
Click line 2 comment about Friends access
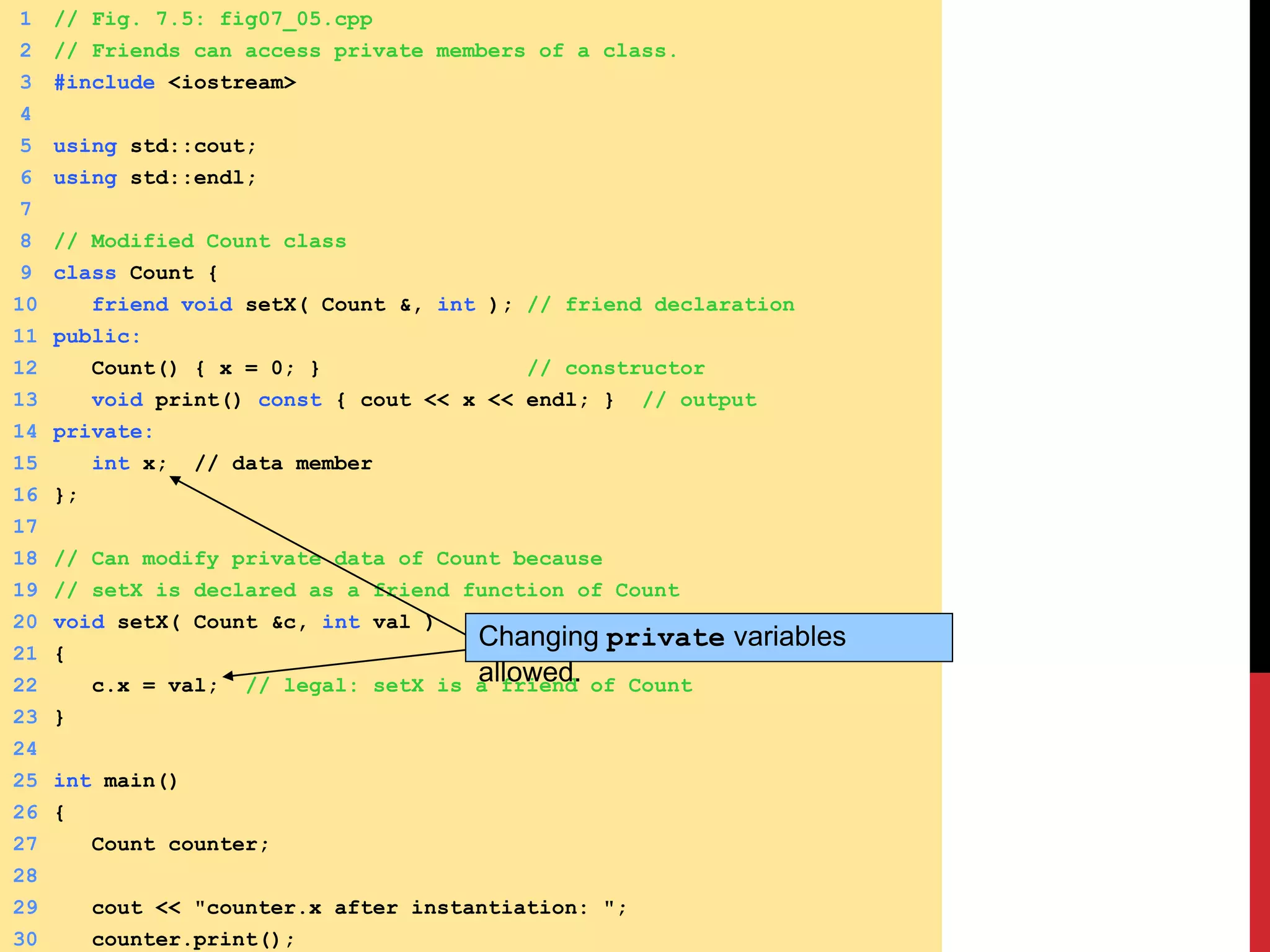coord(365,51)
